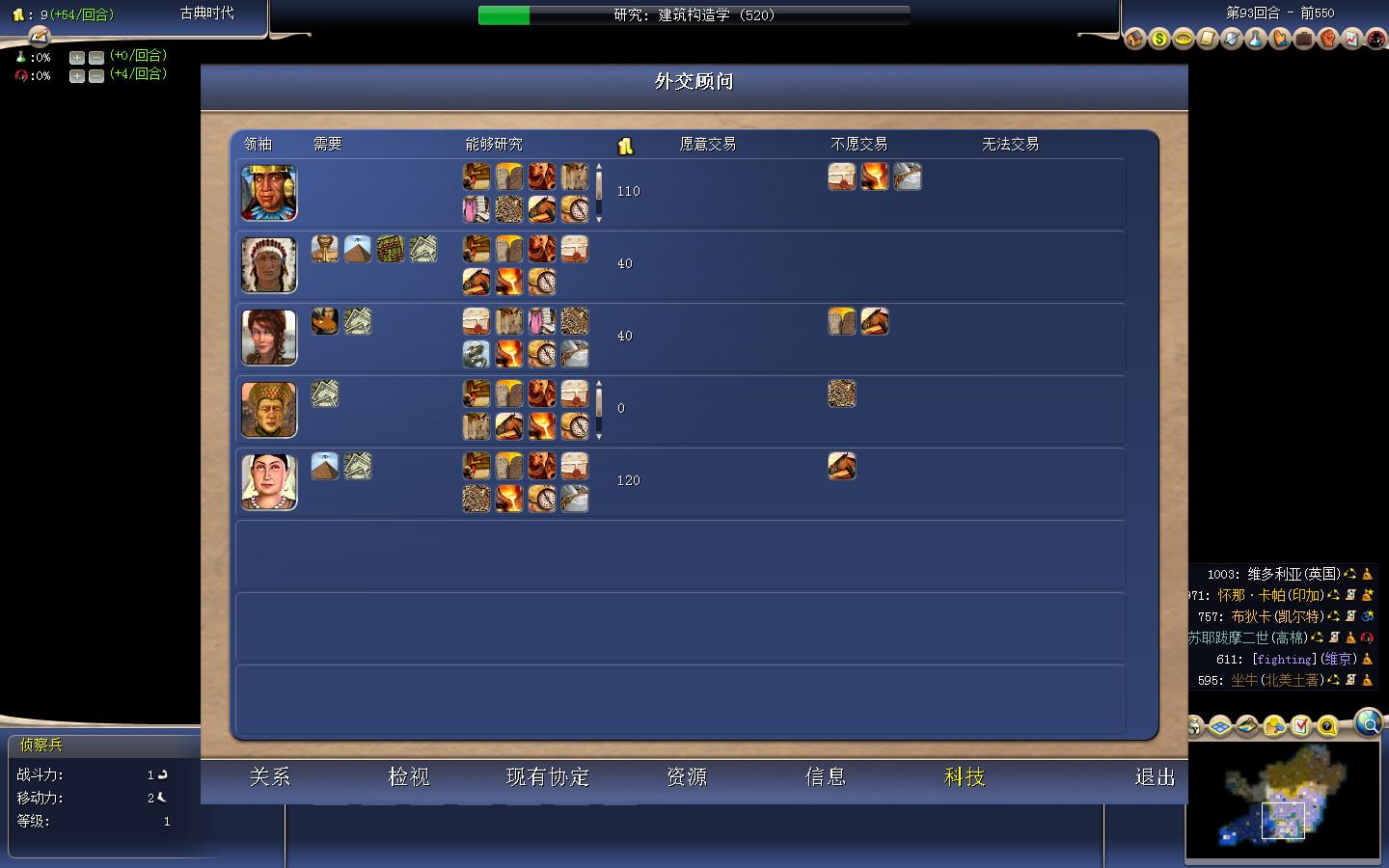Open the foreign advisor scroll icon
Image resolution: width=1389 pixels, height=868 pixels.
point(1207,40)
